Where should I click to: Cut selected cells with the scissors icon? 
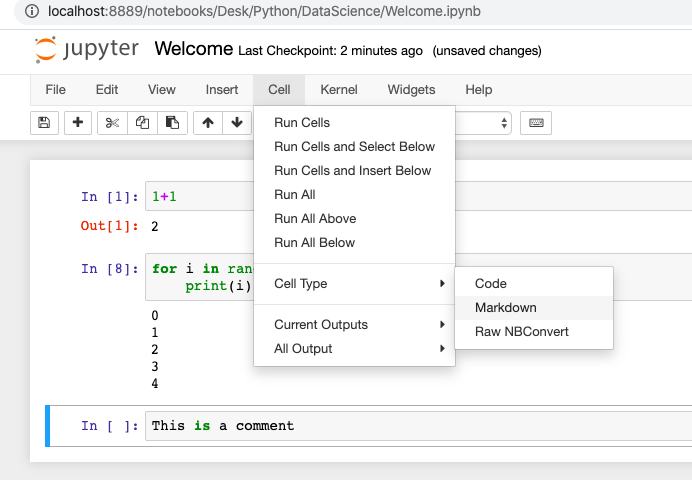point(112,123)
